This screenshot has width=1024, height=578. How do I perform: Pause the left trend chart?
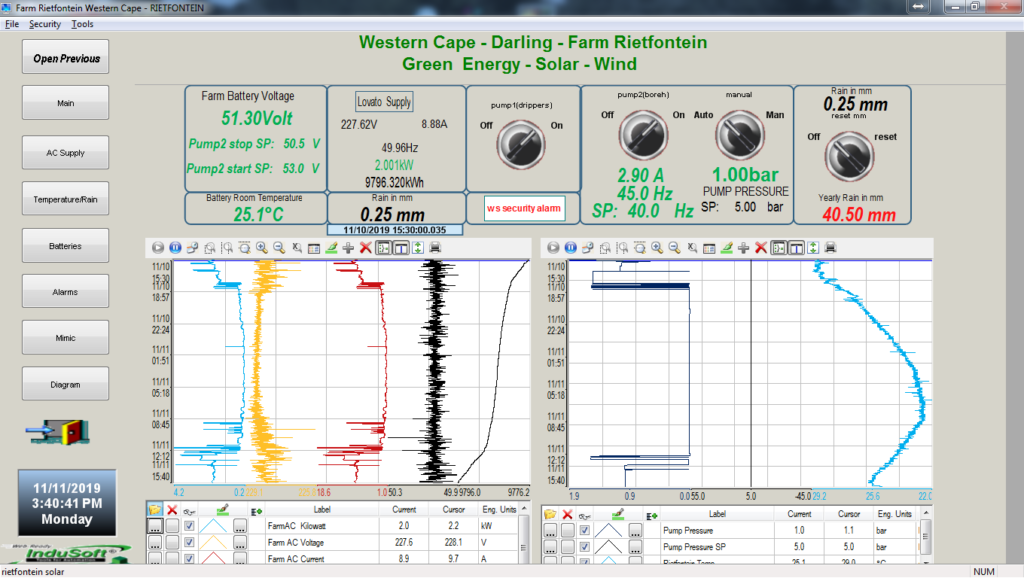tap(175, 248)
